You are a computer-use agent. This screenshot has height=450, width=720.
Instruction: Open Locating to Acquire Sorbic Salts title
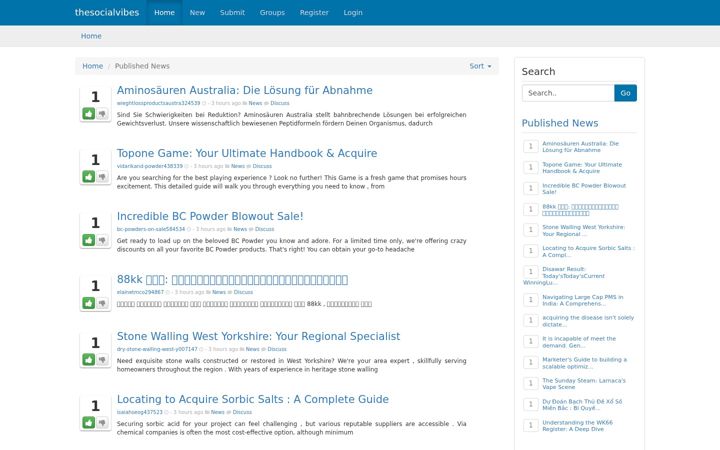pyautogui.click(x=253, y=399)
